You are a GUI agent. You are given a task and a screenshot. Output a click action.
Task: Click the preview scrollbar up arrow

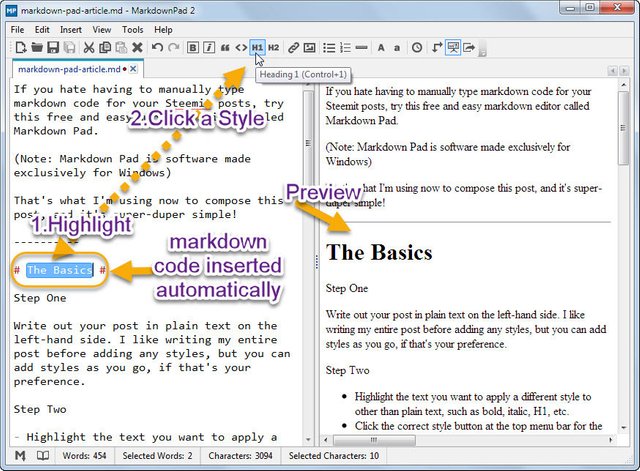coord(623,85)
